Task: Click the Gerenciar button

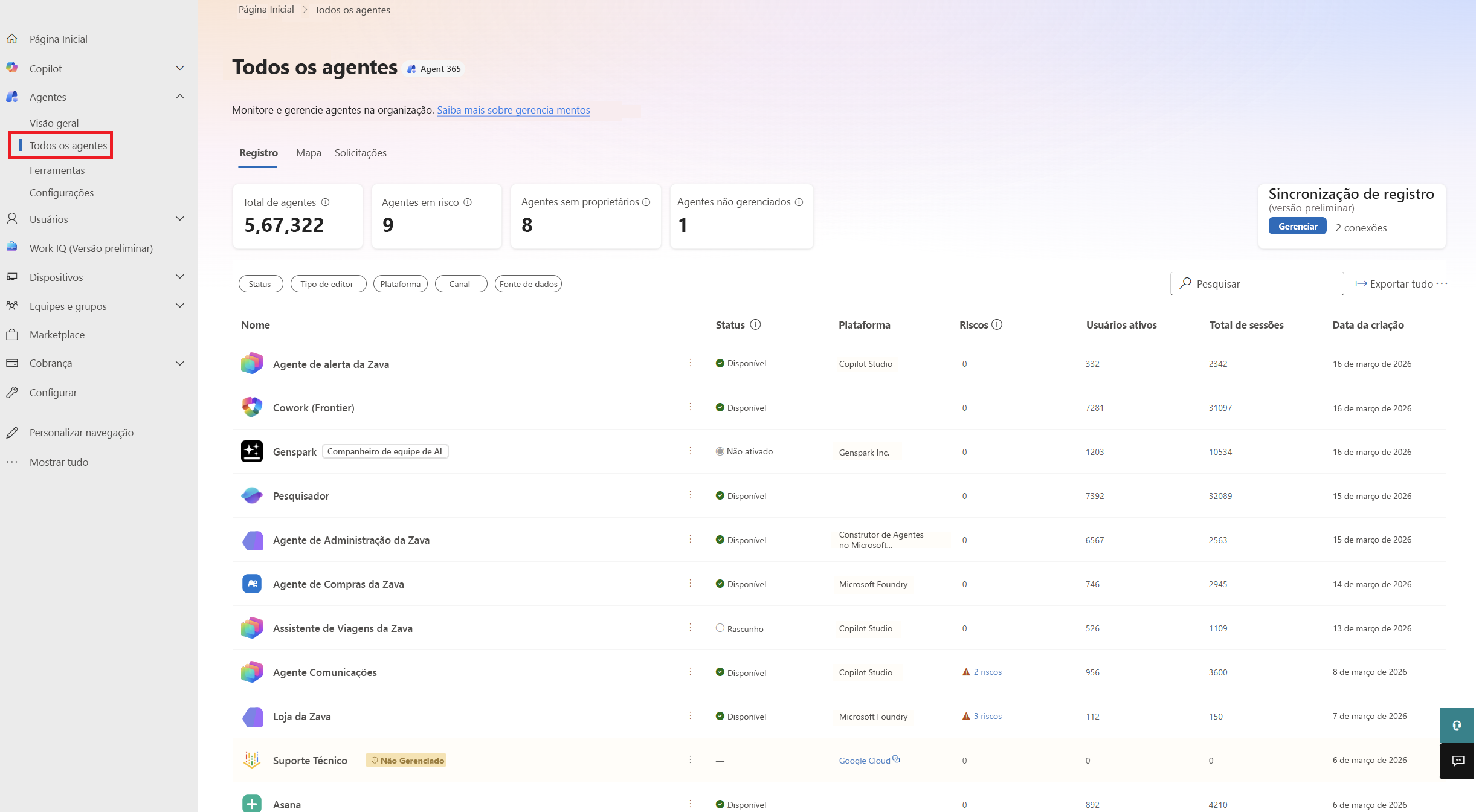Action: coord(1298,227)
